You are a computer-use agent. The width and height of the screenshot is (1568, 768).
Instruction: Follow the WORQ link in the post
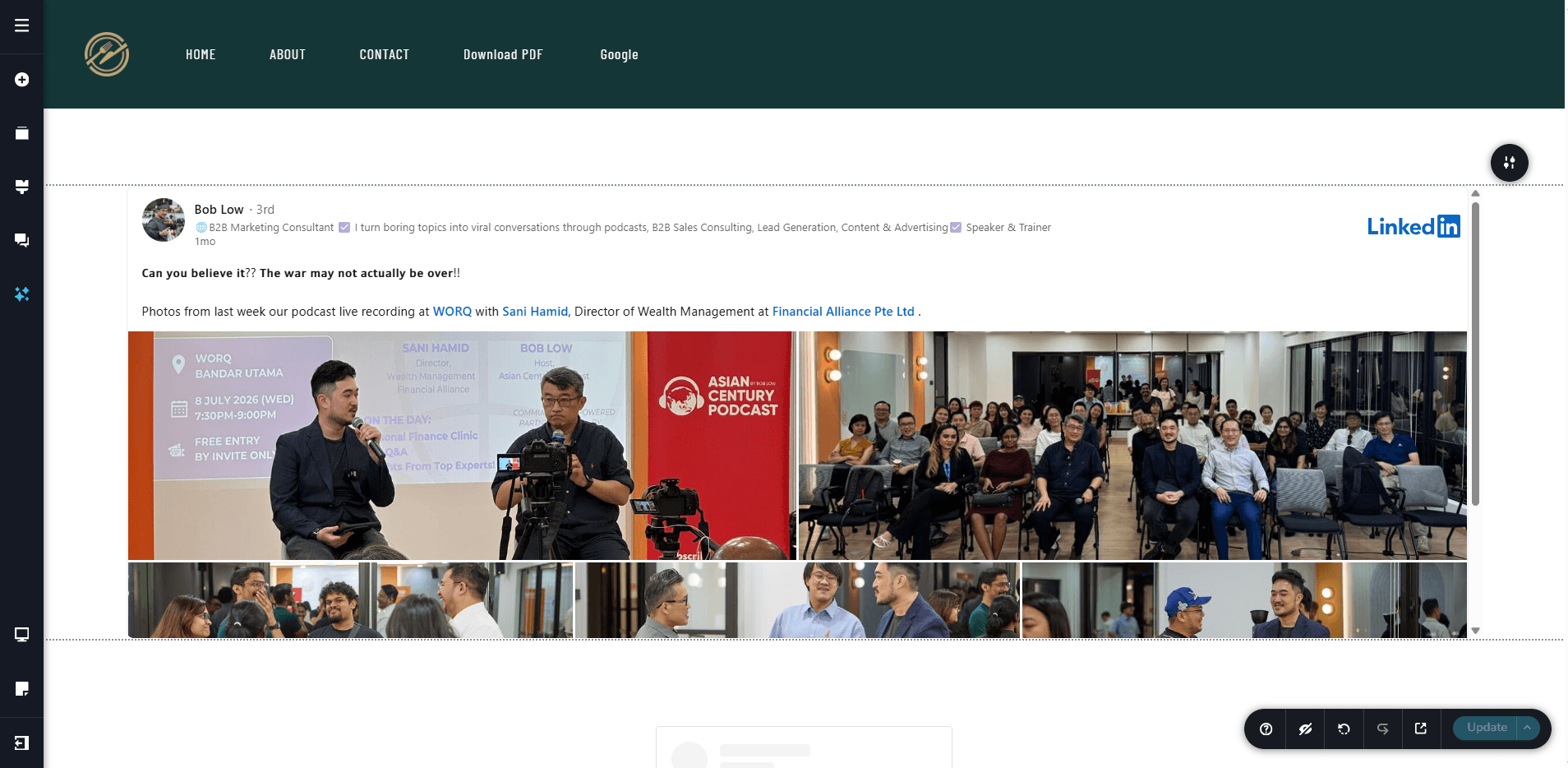point(452,312)
